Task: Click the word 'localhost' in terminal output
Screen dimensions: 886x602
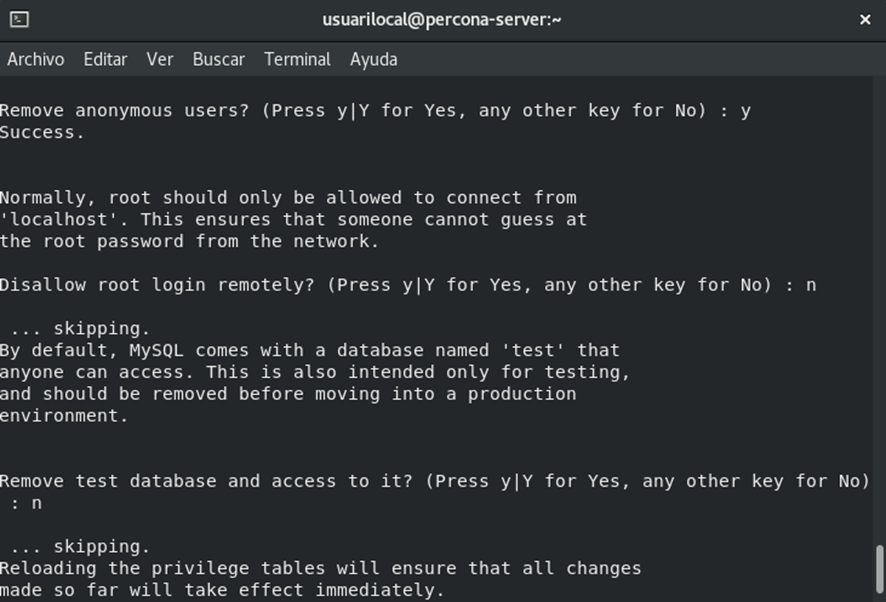Action: [x=59, y=219]
